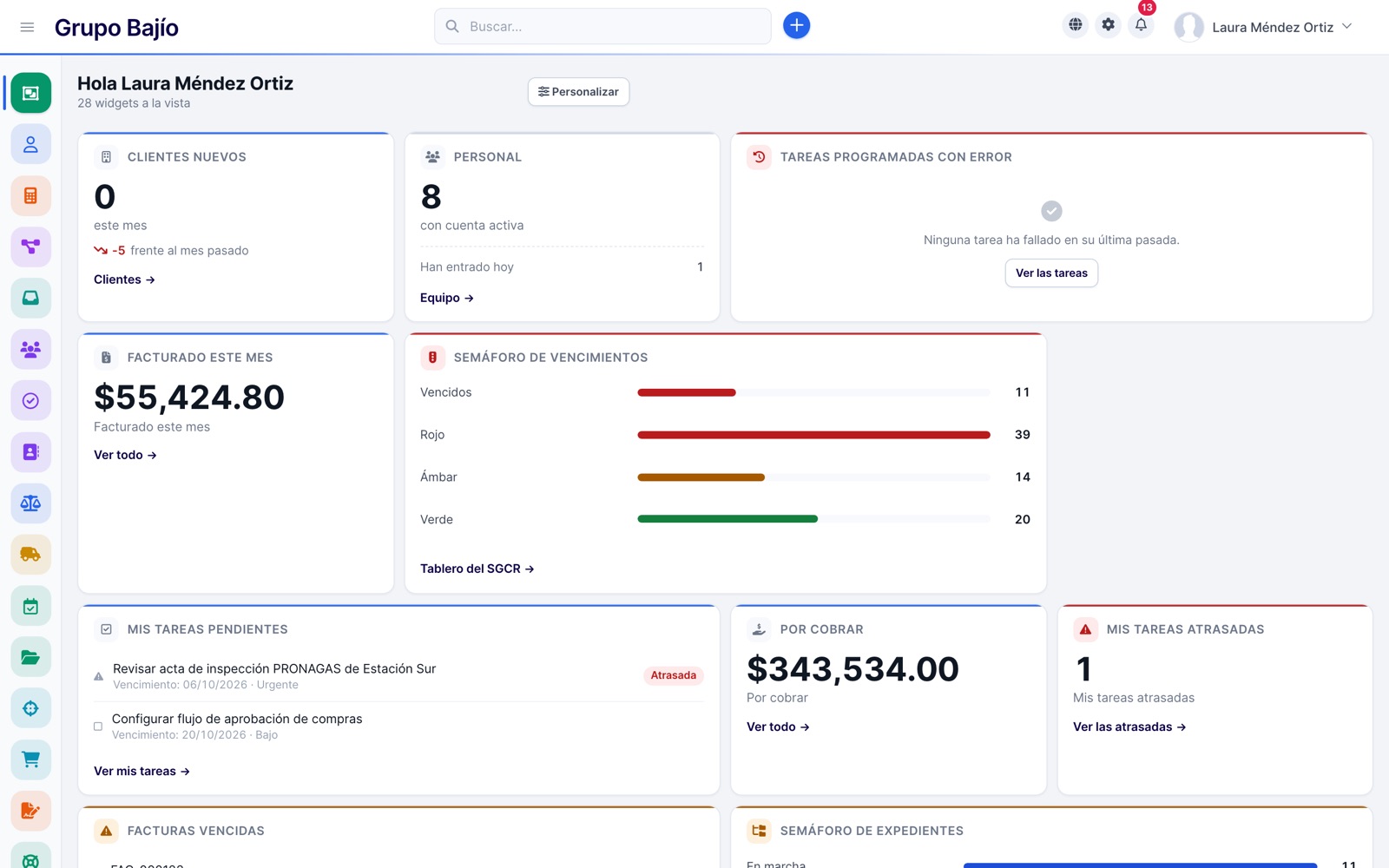The height and width of the screenshot is (868, 1389).
Task: Click the $343,534.00 Por cobrar amount
Action: [852, 669]
